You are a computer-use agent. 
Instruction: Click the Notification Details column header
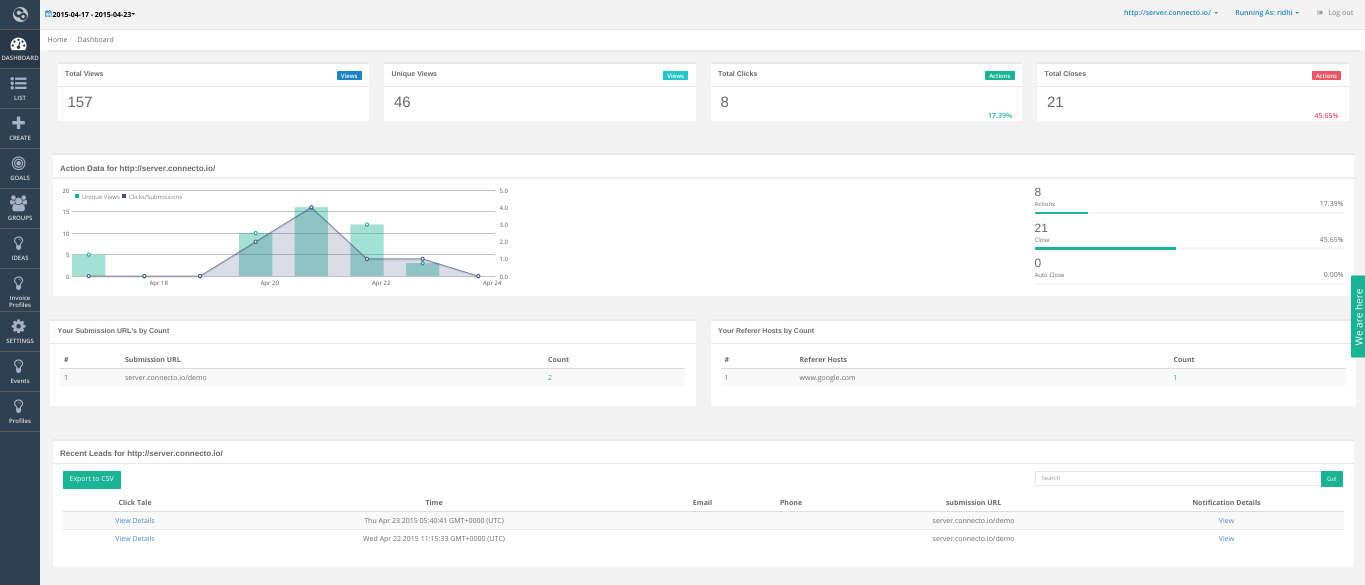click(x=1226, y=502)
